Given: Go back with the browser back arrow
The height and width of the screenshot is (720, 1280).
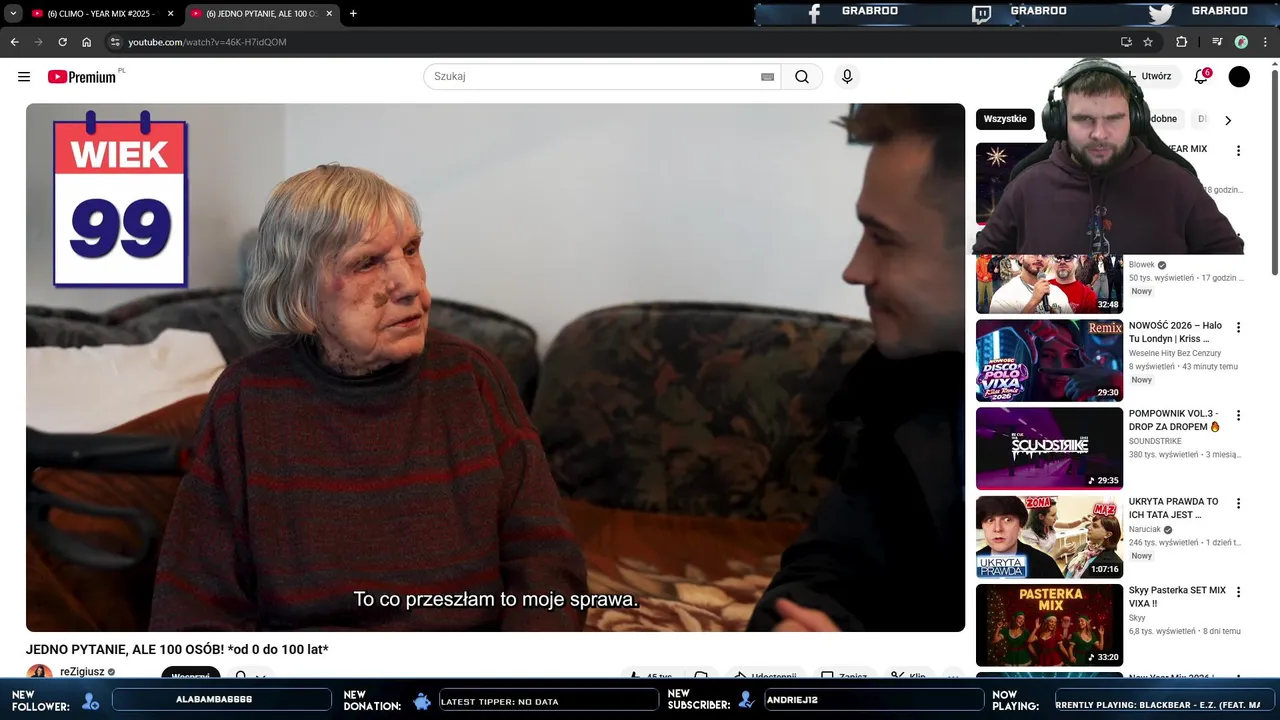Looking at the screenshot, I should tap(14, 42).
